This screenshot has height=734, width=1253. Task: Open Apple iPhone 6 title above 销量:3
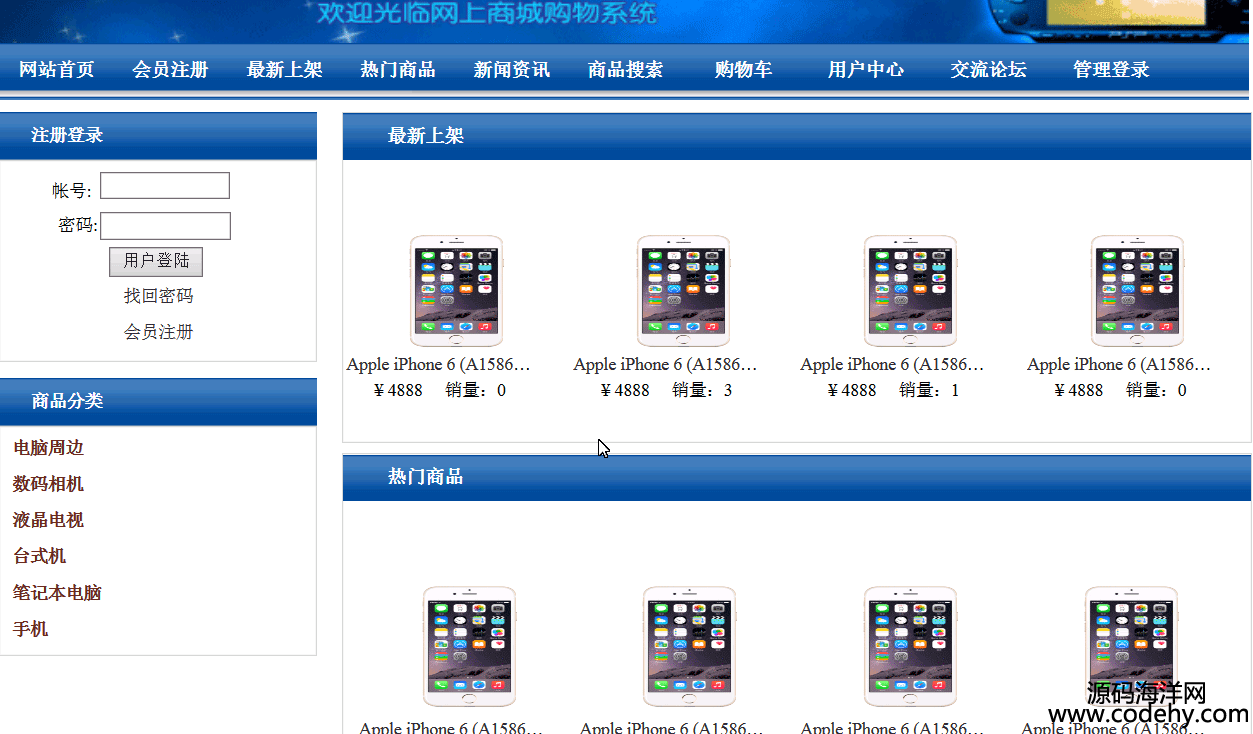pos(666,364)
